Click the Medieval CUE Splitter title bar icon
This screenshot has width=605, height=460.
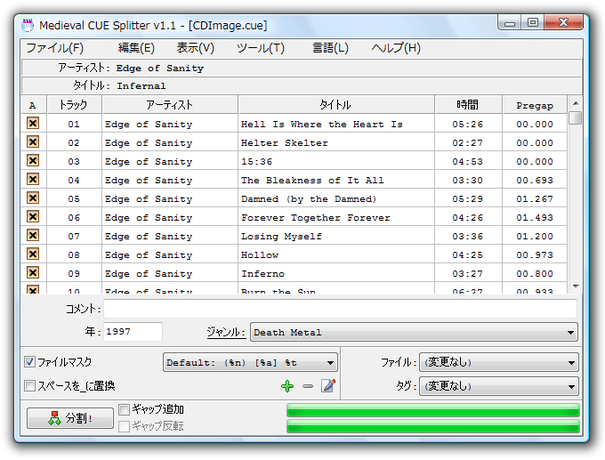tap(28, 25)
